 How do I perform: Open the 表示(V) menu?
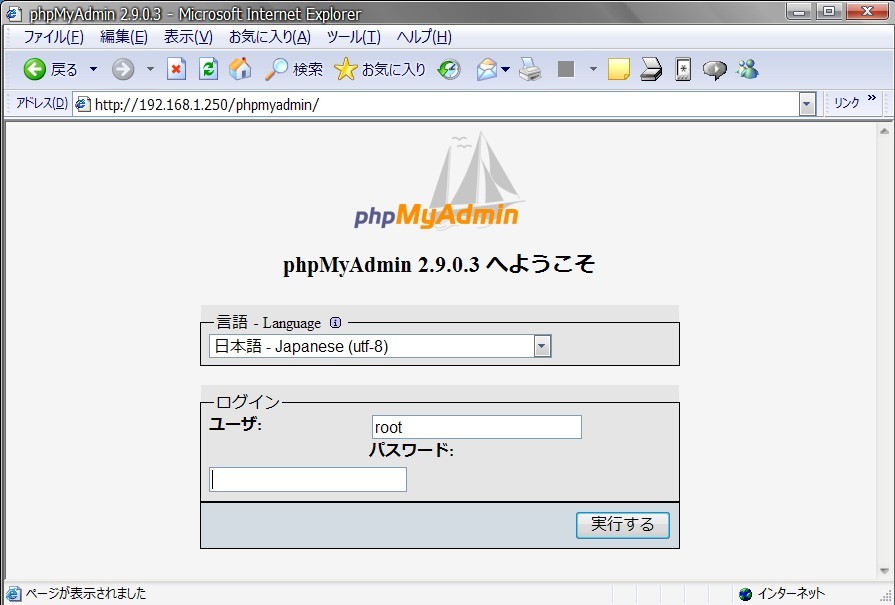[188, 37]
